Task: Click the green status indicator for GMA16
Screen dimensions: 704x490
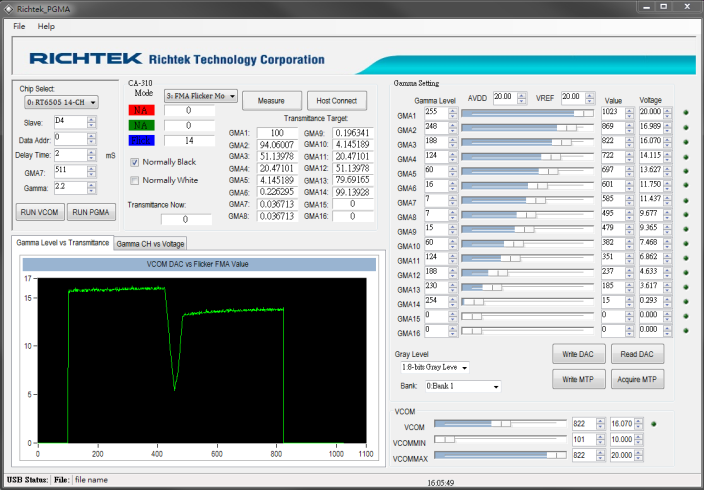Action: (x=686, y=331)
